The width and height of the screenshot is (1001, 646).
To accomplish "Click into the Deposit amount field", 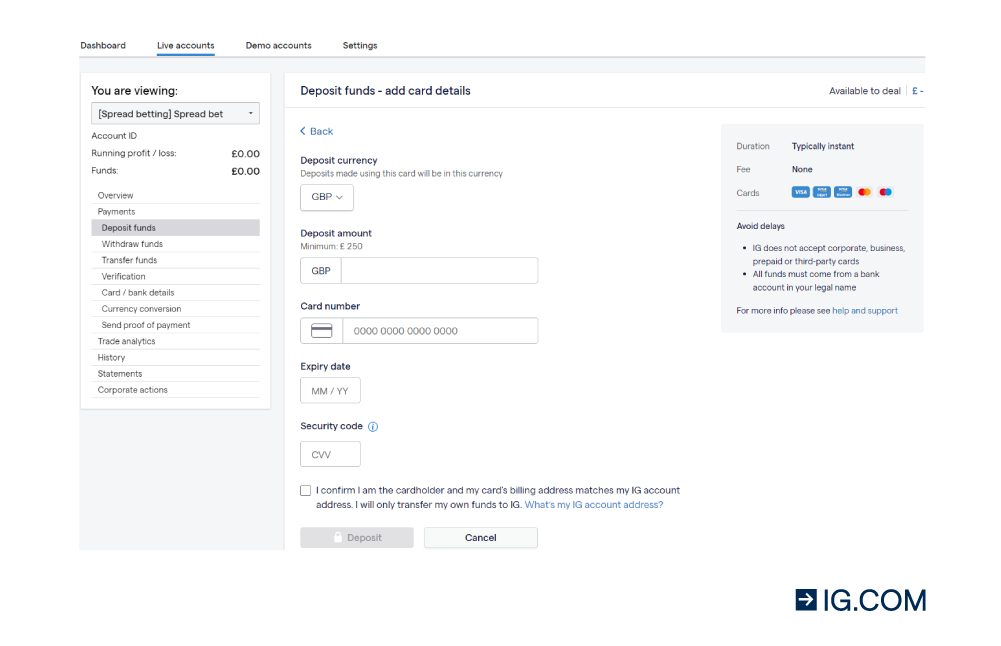I will 439,271.
